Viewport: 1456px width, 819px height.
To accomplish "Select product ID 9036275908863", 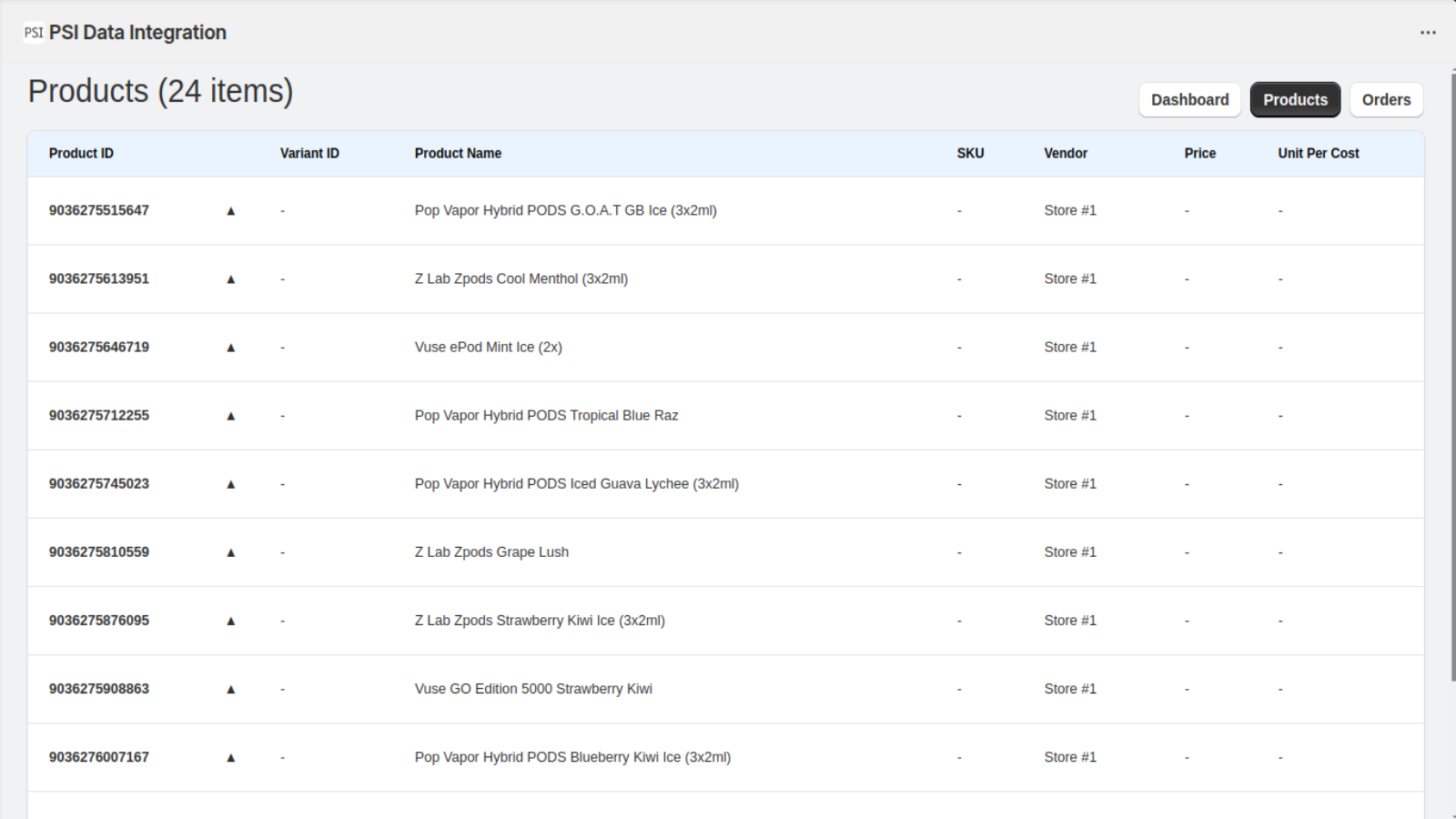I will (x=99, y=689).
